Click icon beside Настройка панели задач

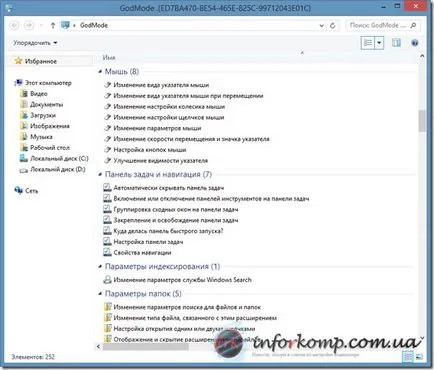[x=107, y=242]
